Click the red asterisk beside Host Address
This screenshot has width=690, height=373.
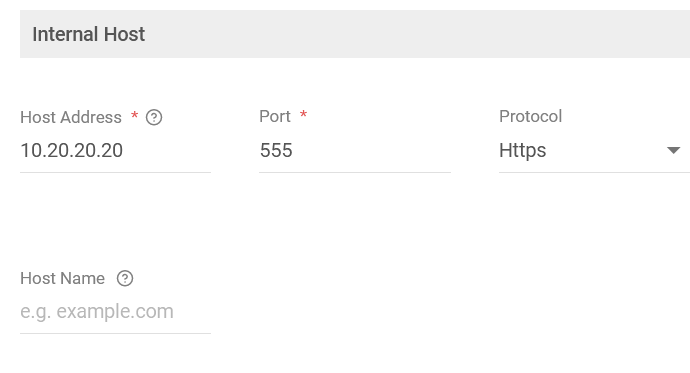135,115
